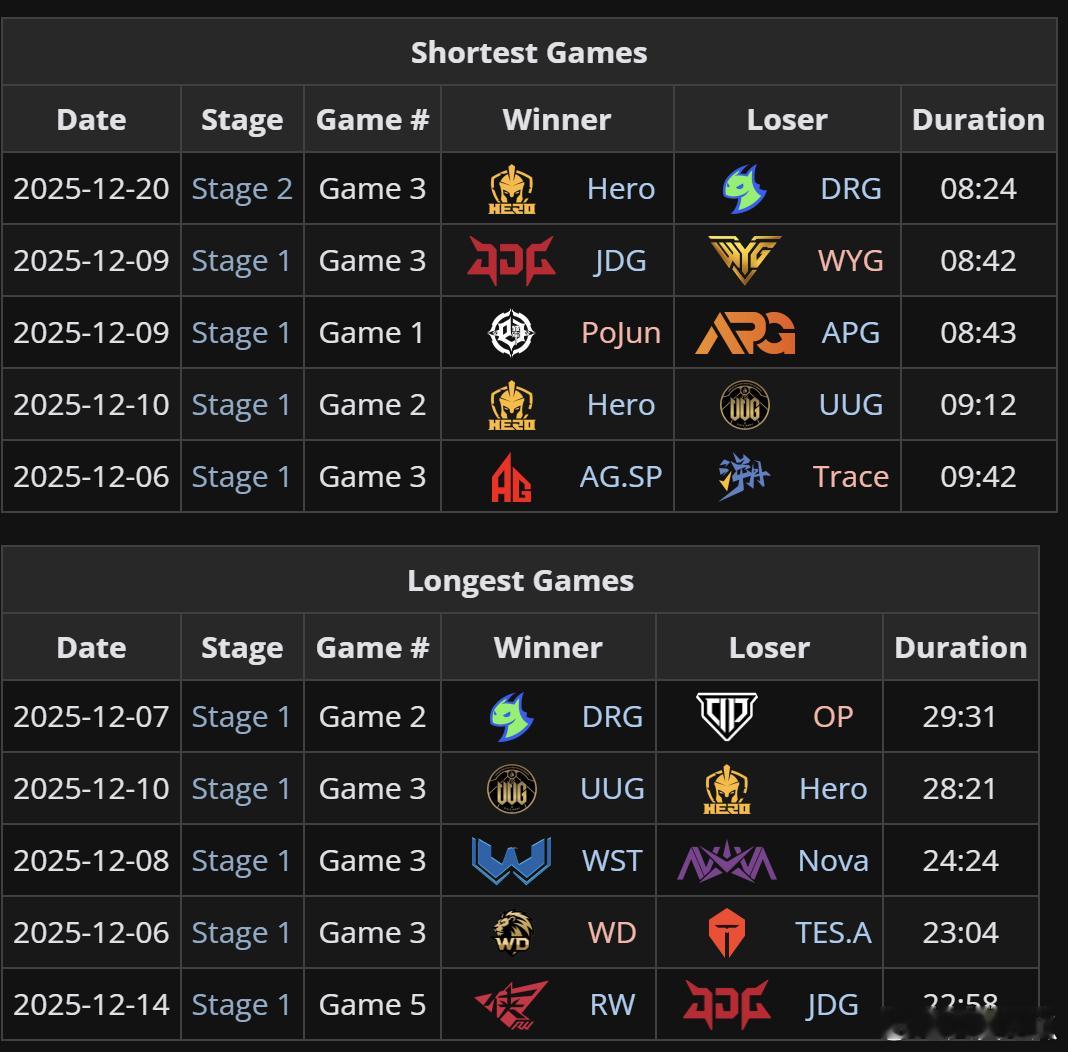Image resolution: width=1068 pixels, height=1052 pixels.
Task: Open the UUG winner link in Longest Games
Action: 612,789
